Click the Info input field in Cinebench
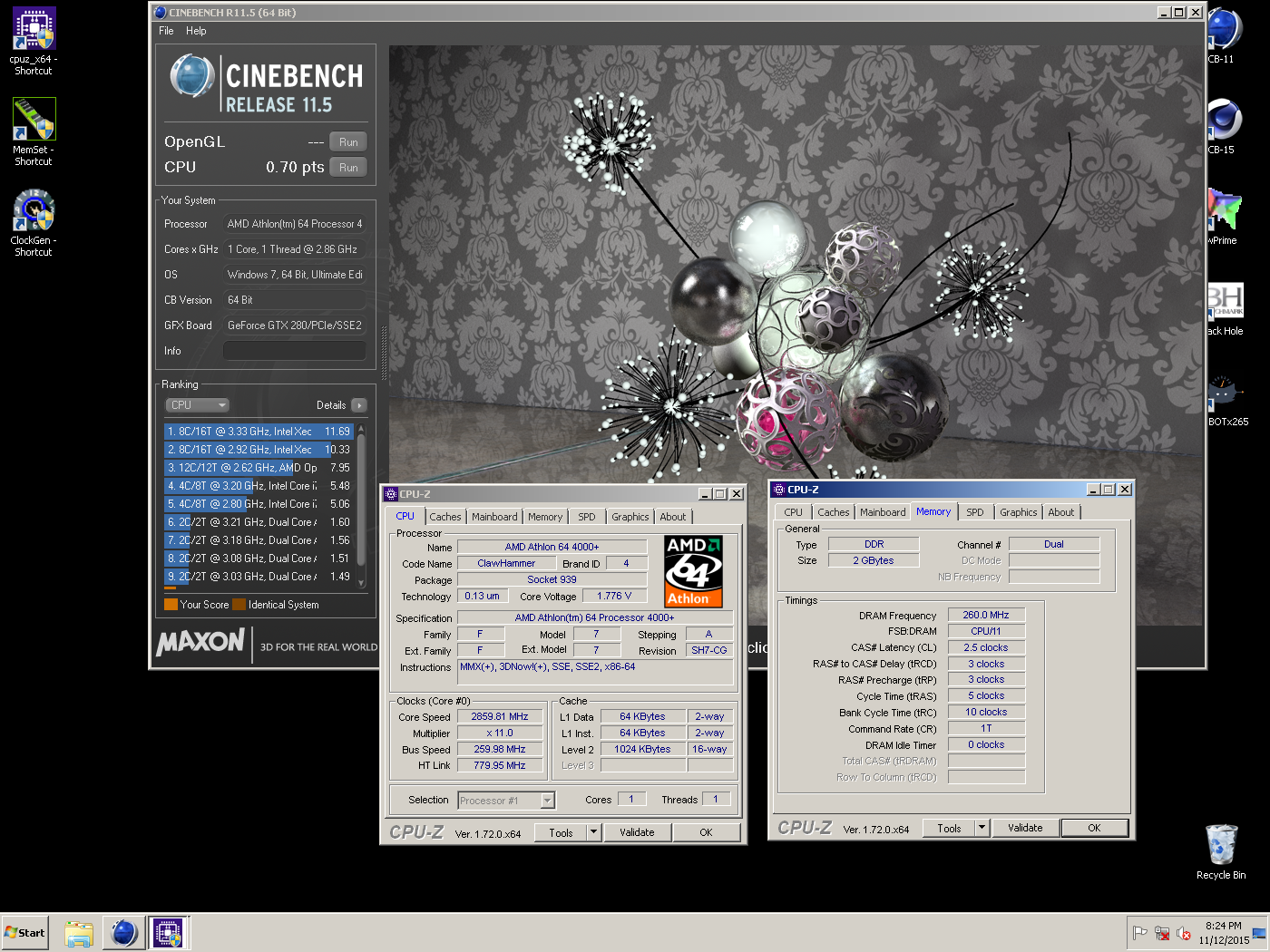Image resolution: width=1270 pixels, height=952 pixels. (x=295, y=351)
